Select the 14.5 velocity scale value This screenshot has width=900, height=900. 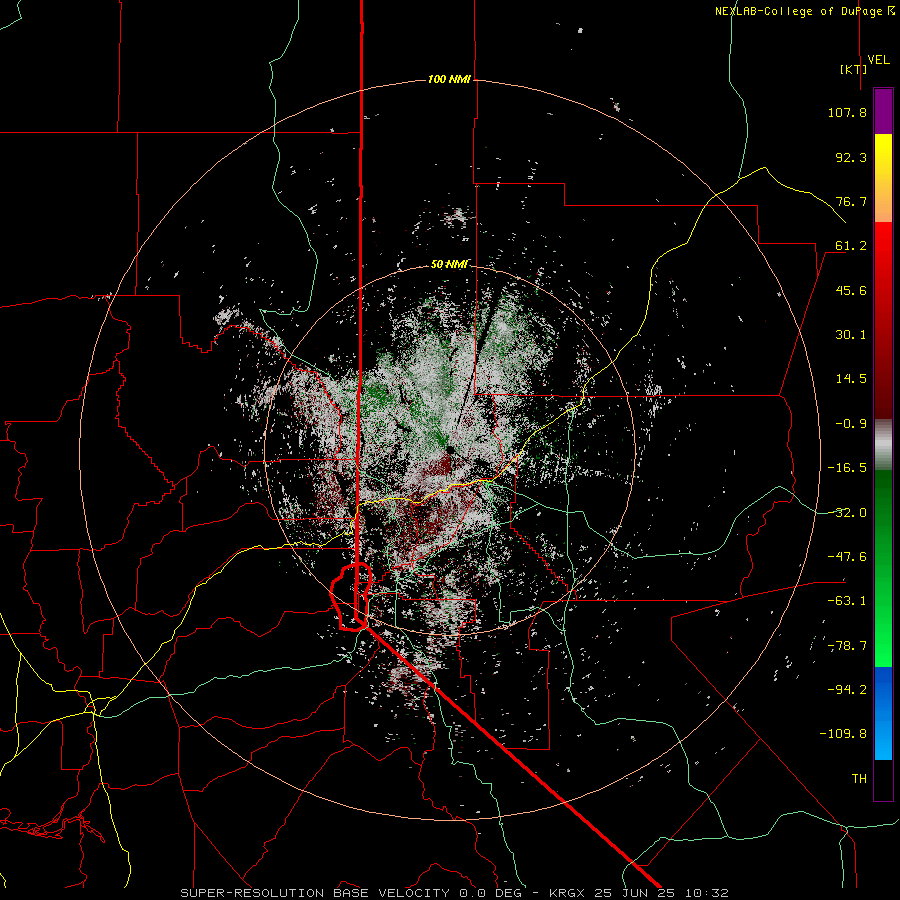[x=851, y=379]
